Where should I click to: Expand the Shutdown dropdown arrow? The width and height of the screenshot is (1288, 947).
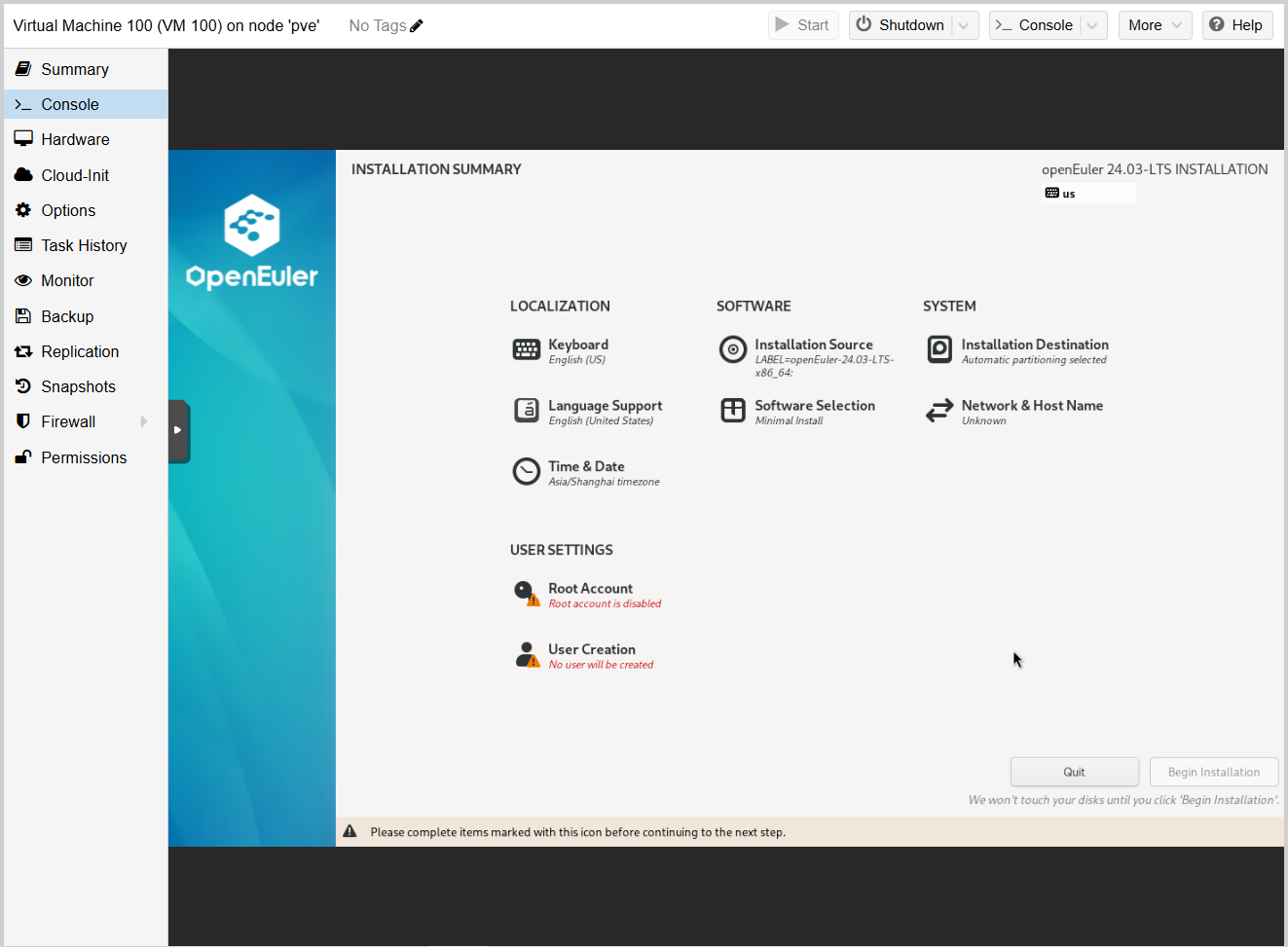point(964,25)
